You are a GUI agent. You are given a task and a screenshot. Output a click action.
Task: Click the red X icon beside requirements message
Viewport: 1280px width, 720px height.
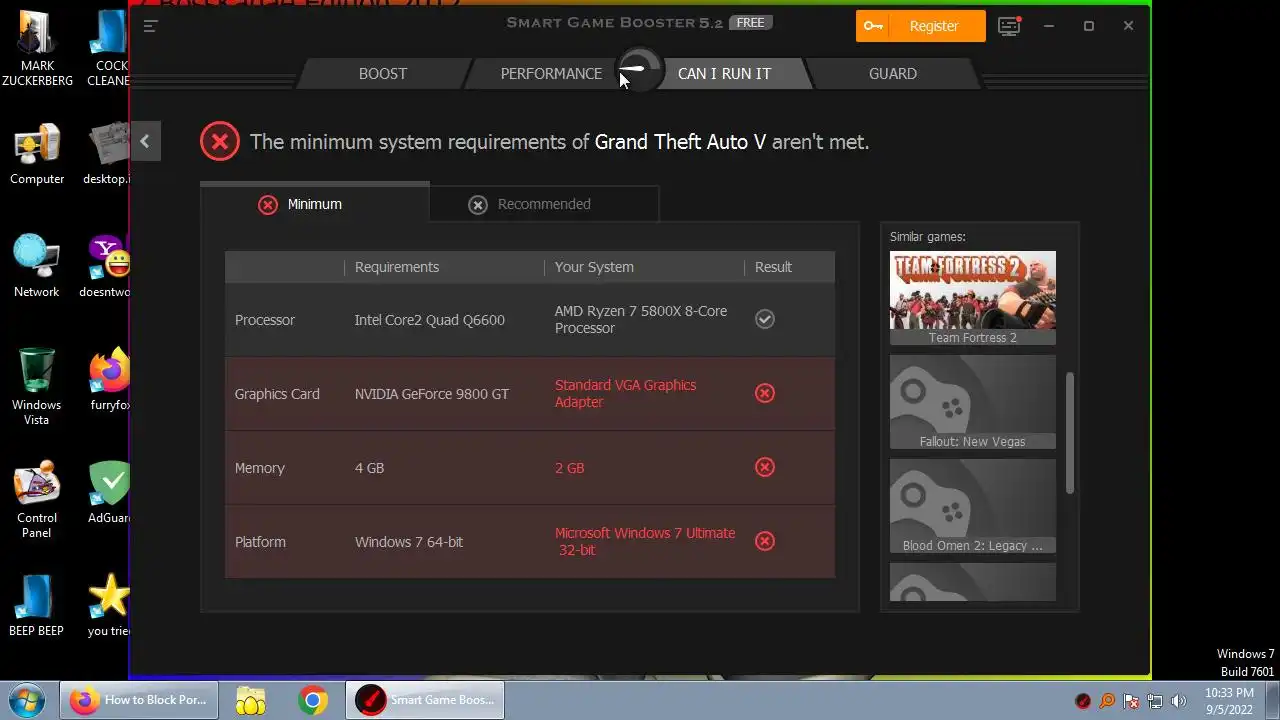coord(220,141)
